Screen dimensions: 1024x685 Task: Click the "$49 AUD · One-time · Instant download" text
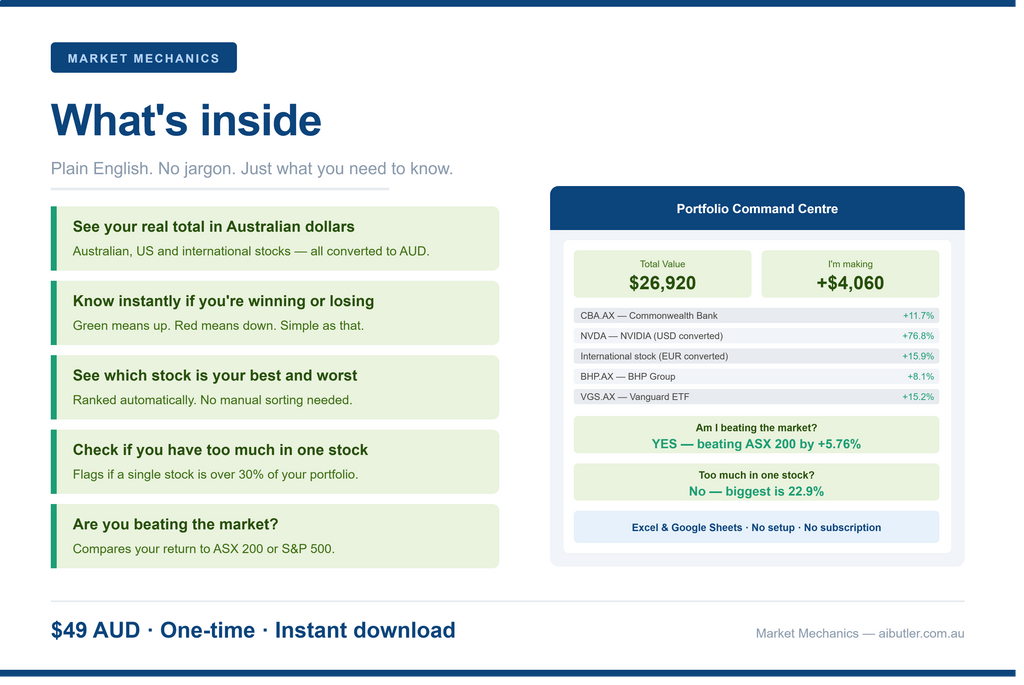tap(253, 630)
